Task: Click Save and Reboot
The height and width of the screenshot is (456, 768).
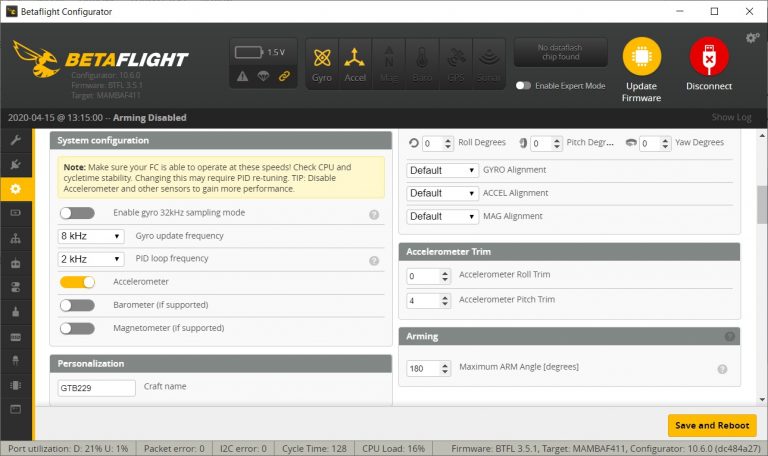Action: click(712, 426)
